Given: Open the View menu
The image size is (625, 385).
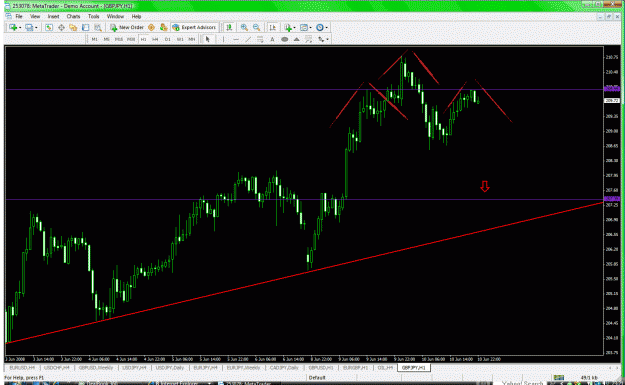Looking at the screenshot, I should click(x=35, y=16).
